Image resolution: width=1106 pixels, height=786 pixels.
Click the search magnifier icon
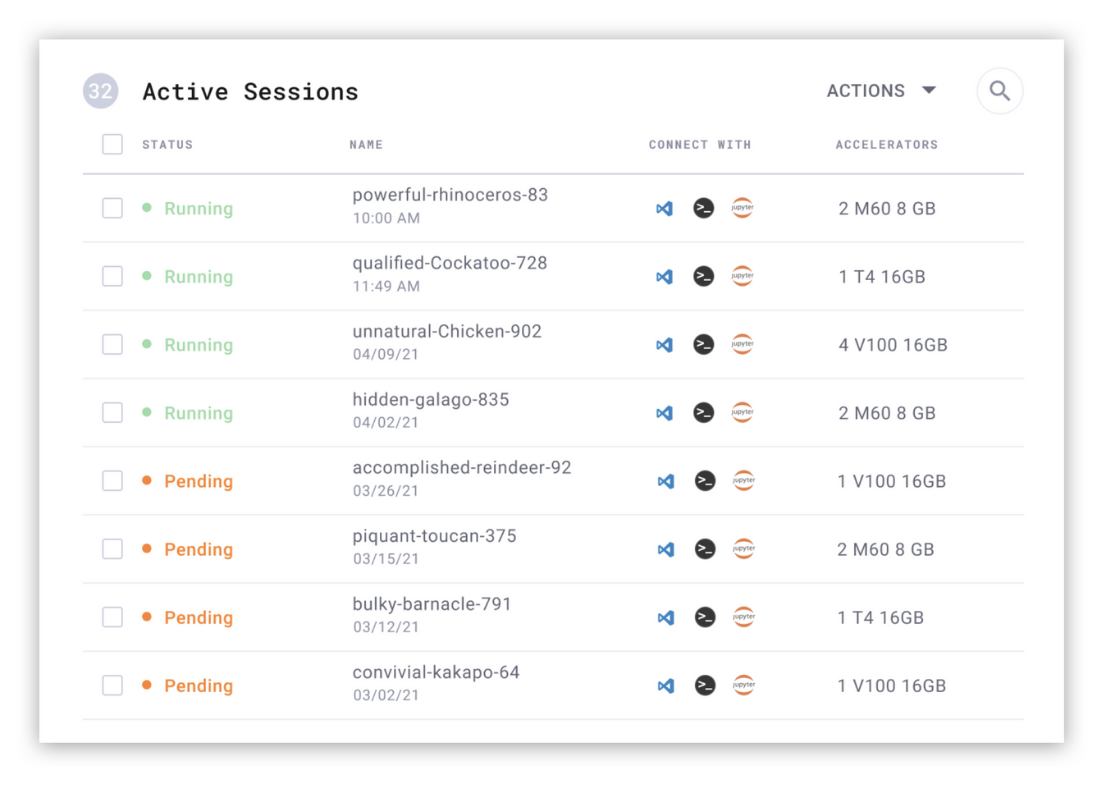point(999,91)
